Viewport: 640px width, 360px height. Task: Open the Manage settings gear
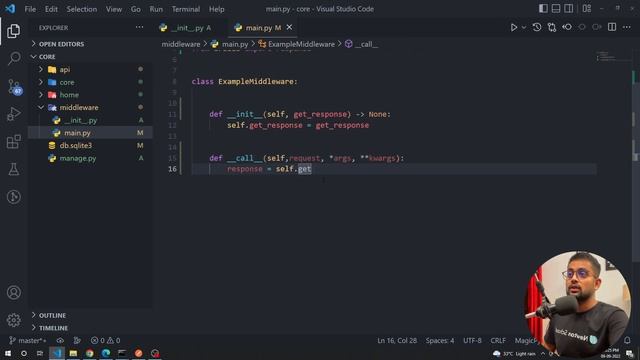14,320
